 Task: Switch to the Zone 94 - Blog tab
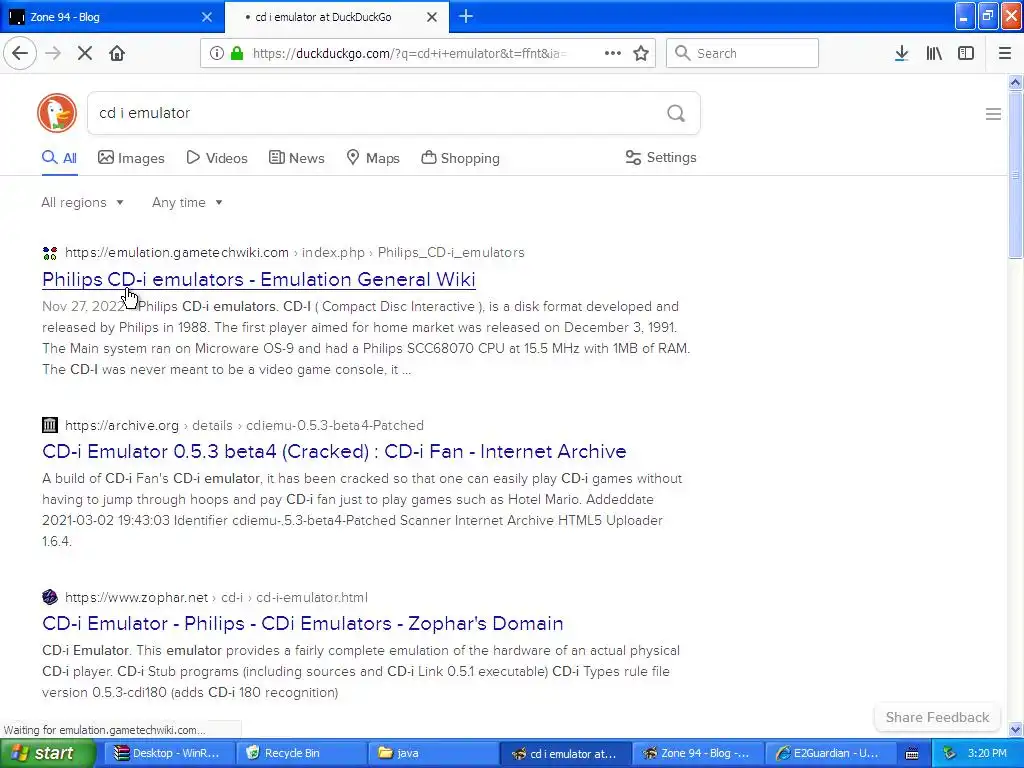coord(112,17)
